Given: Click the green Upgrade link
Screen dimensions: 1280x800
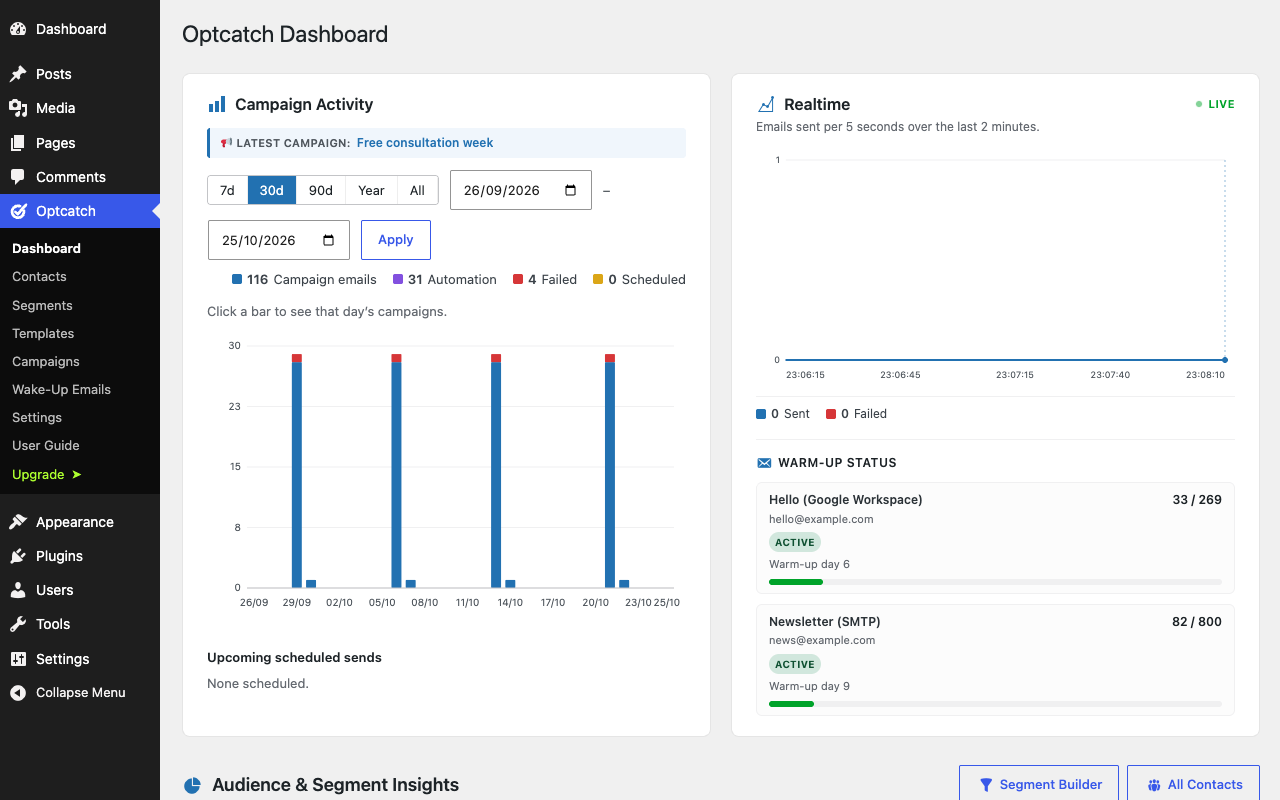Looking at the screenshot, I should (x=47, y=474).
